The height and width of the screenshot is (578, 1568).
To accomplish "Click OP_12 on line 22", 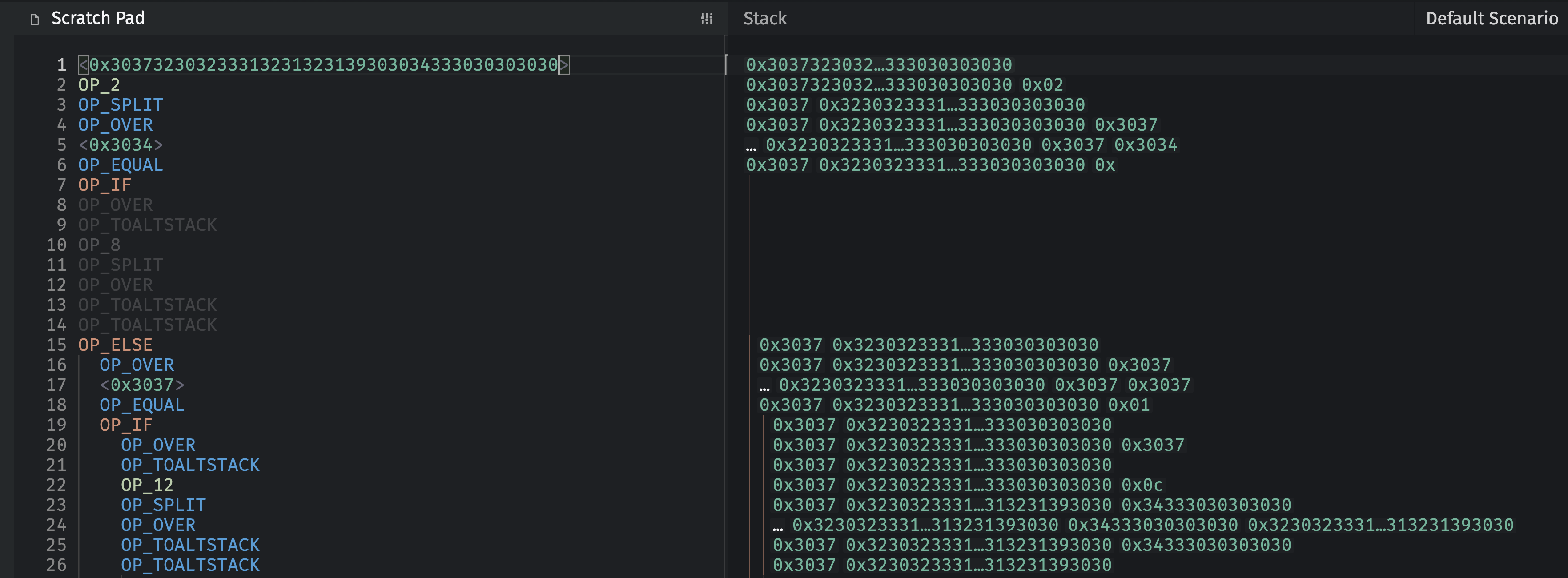I will pos(147,486).
